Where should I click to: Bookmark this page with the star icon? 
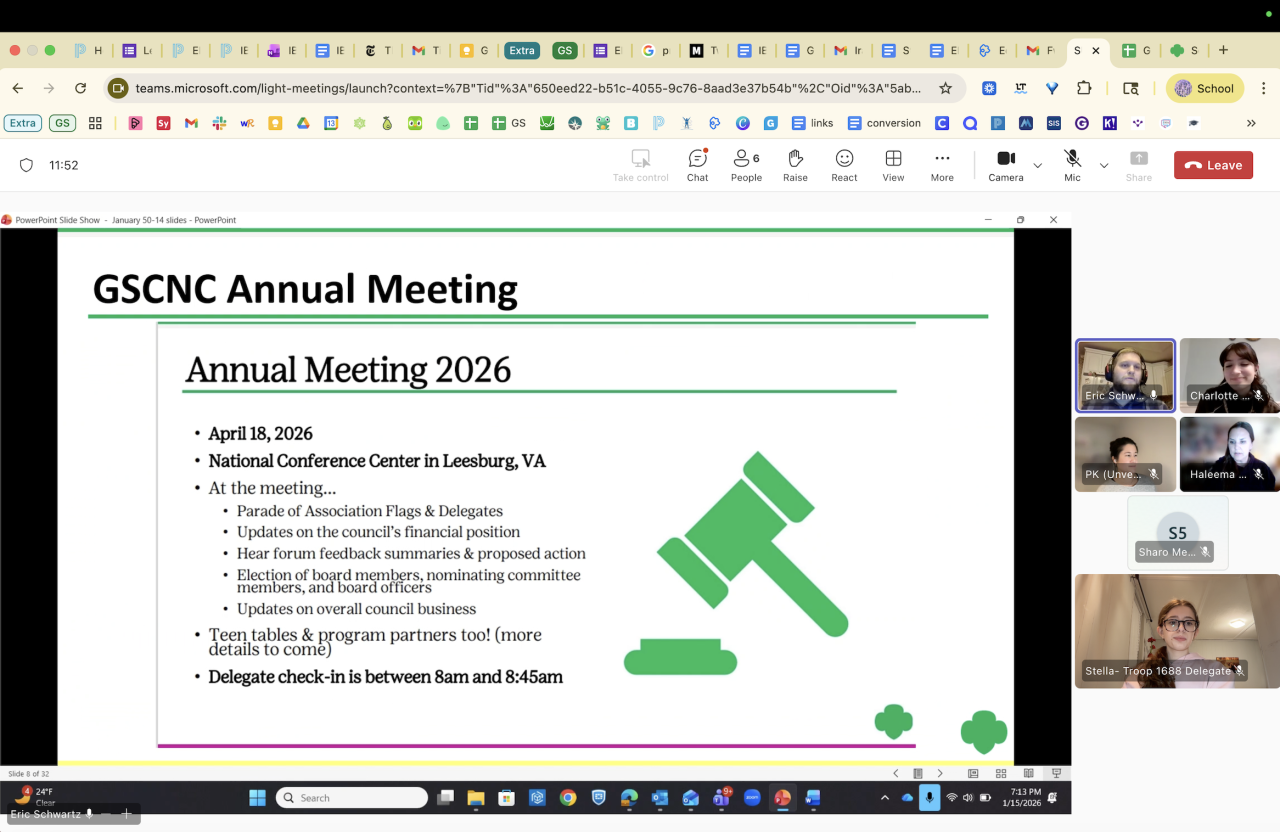[x=945, y=88]
